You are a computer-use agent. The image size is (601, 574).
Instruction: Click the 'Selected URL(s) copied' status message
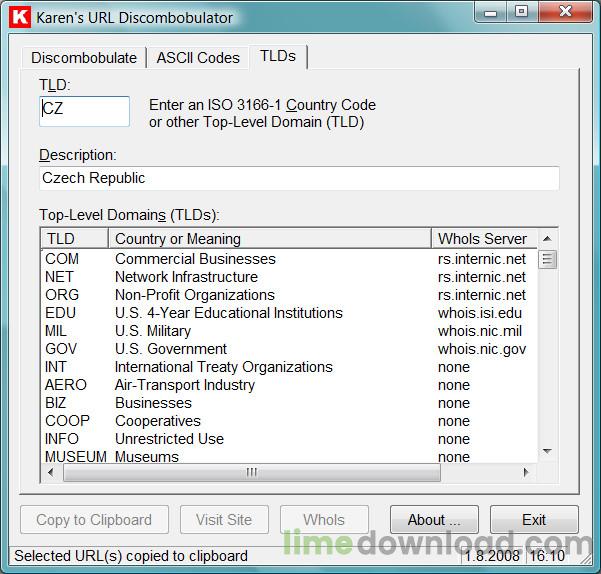(131, 556)
